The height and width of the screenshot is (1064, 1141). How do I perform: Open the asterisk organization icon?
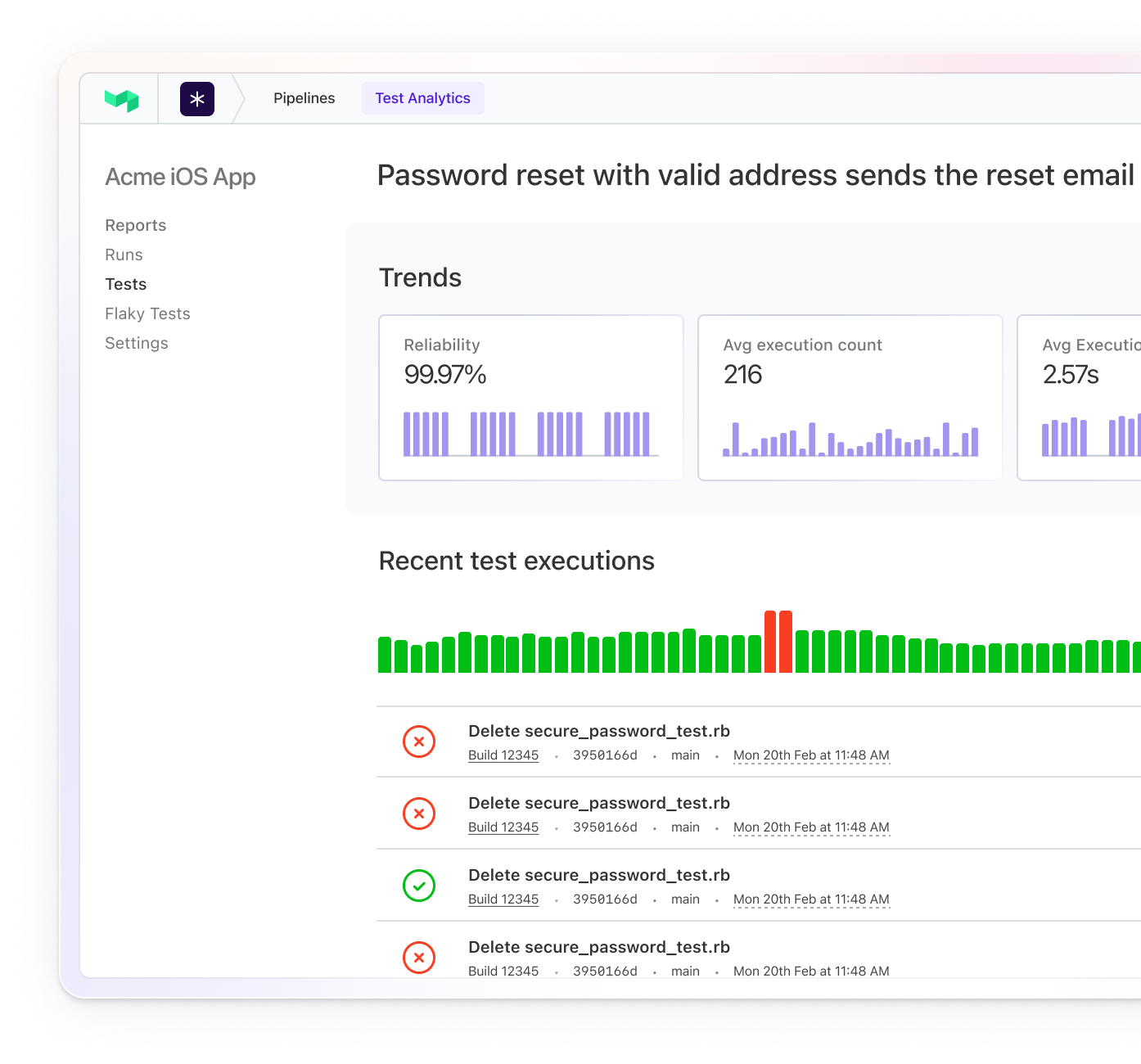[x=197, y=99]
